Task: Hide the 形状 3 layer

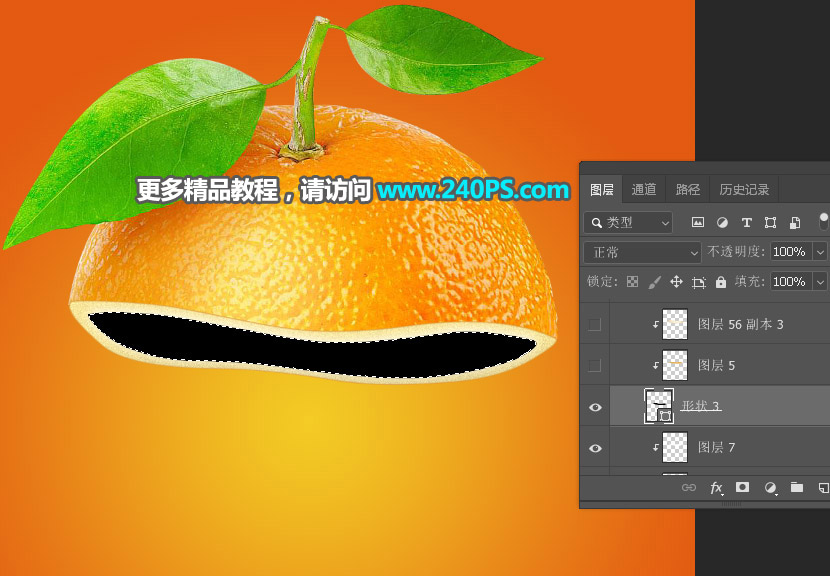Action: pyautogui.click(x=595, y=407)
